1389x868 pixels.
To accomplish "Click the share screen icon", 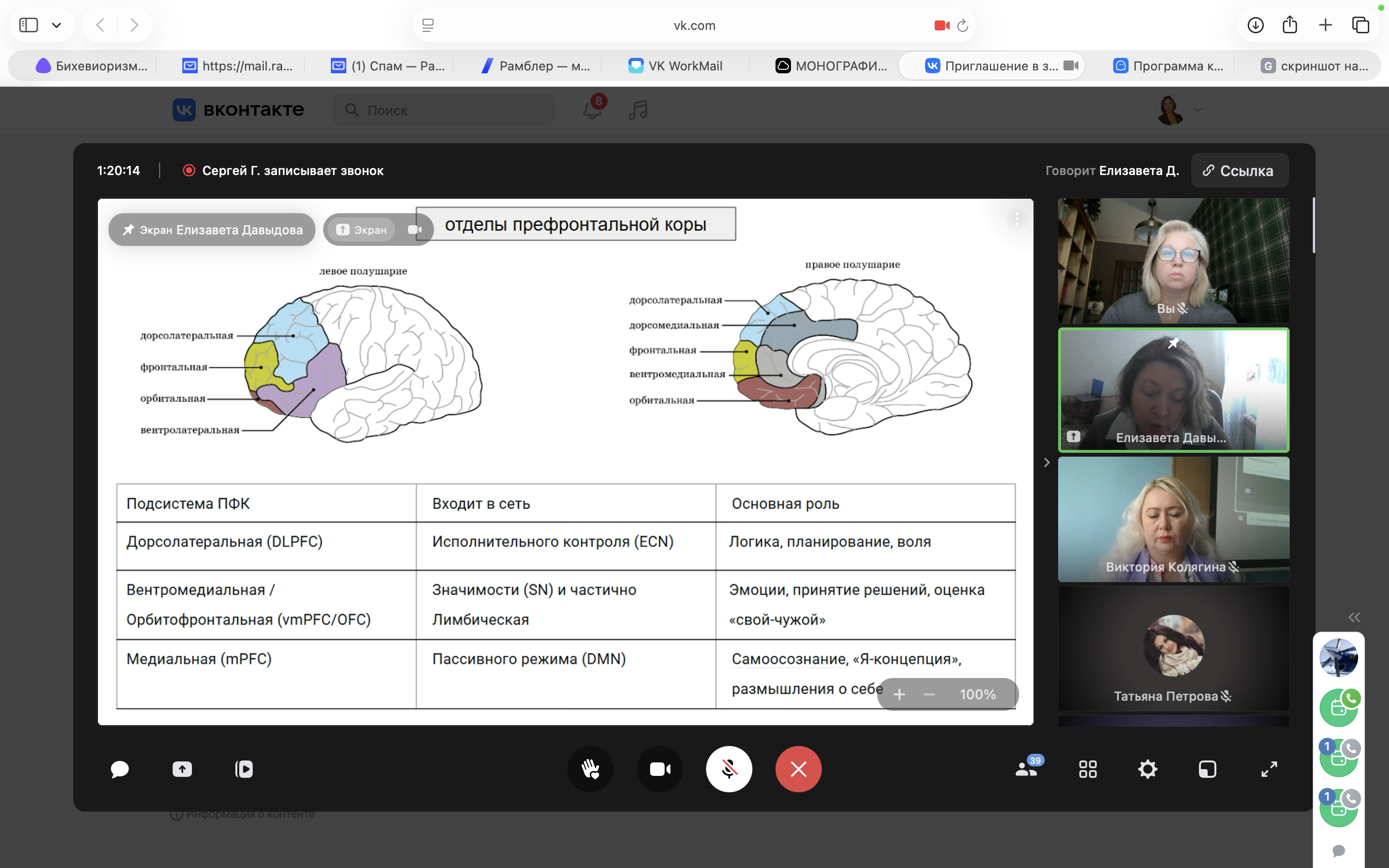I will click(182, 769).
